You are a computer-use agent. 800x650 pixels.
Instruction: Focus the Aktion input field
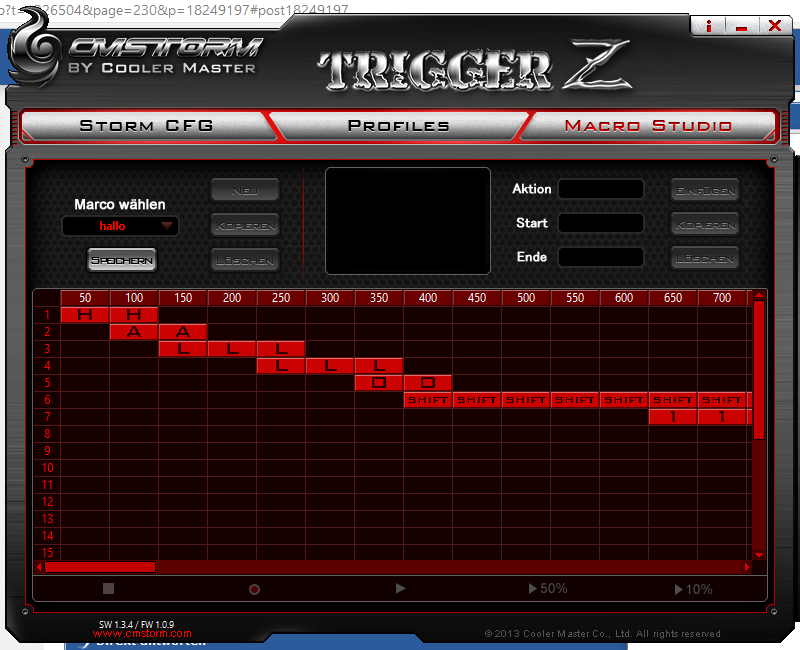tap(601, 189)
